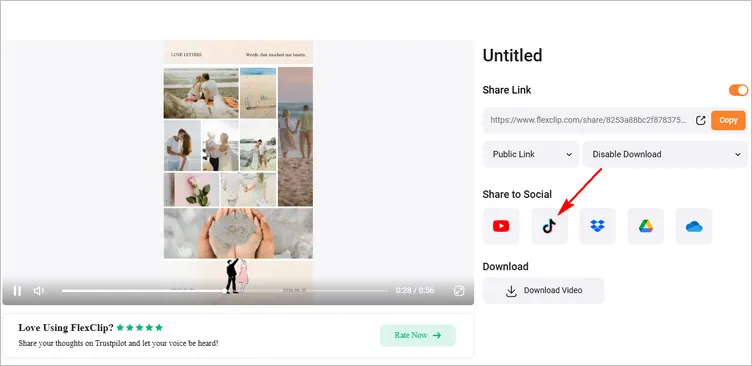The image size is (752, 366).
Task: Click the flexclip share URL field
Action: pos(588,120)
